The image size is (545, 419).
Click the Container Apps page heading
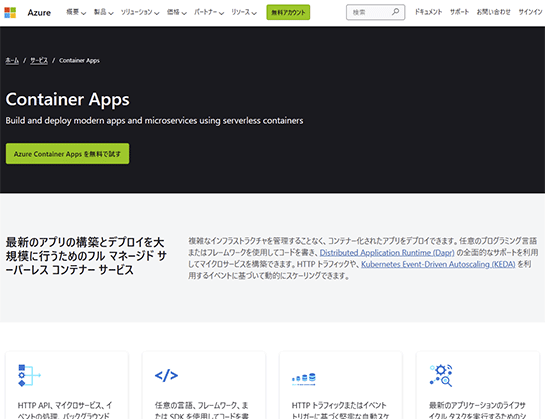coord(67,99)
